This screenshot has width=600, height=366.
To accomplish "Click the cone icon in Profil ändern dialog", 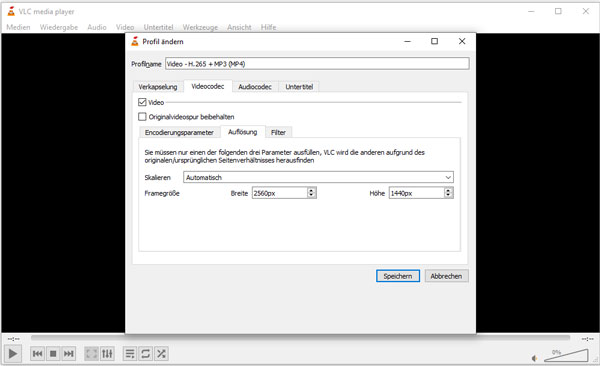I will click(x=135, y=41).
